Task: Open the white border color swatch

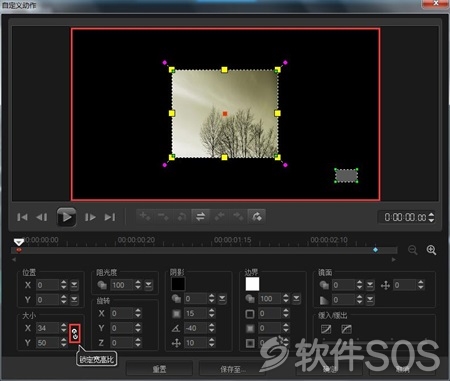Action: point(252,284)
